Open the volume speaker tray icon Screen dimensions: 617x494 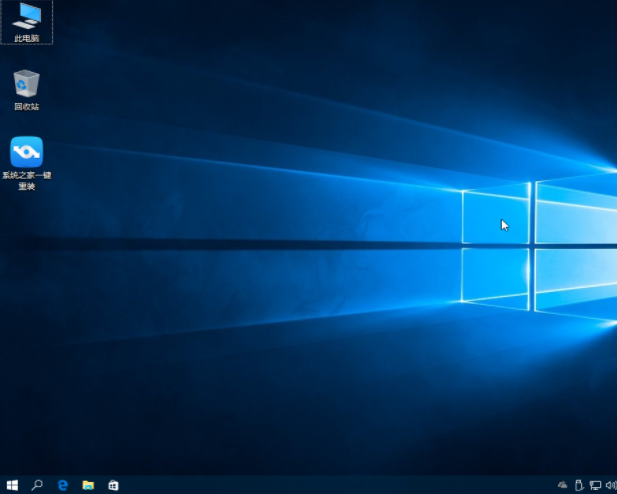[610, 485]
